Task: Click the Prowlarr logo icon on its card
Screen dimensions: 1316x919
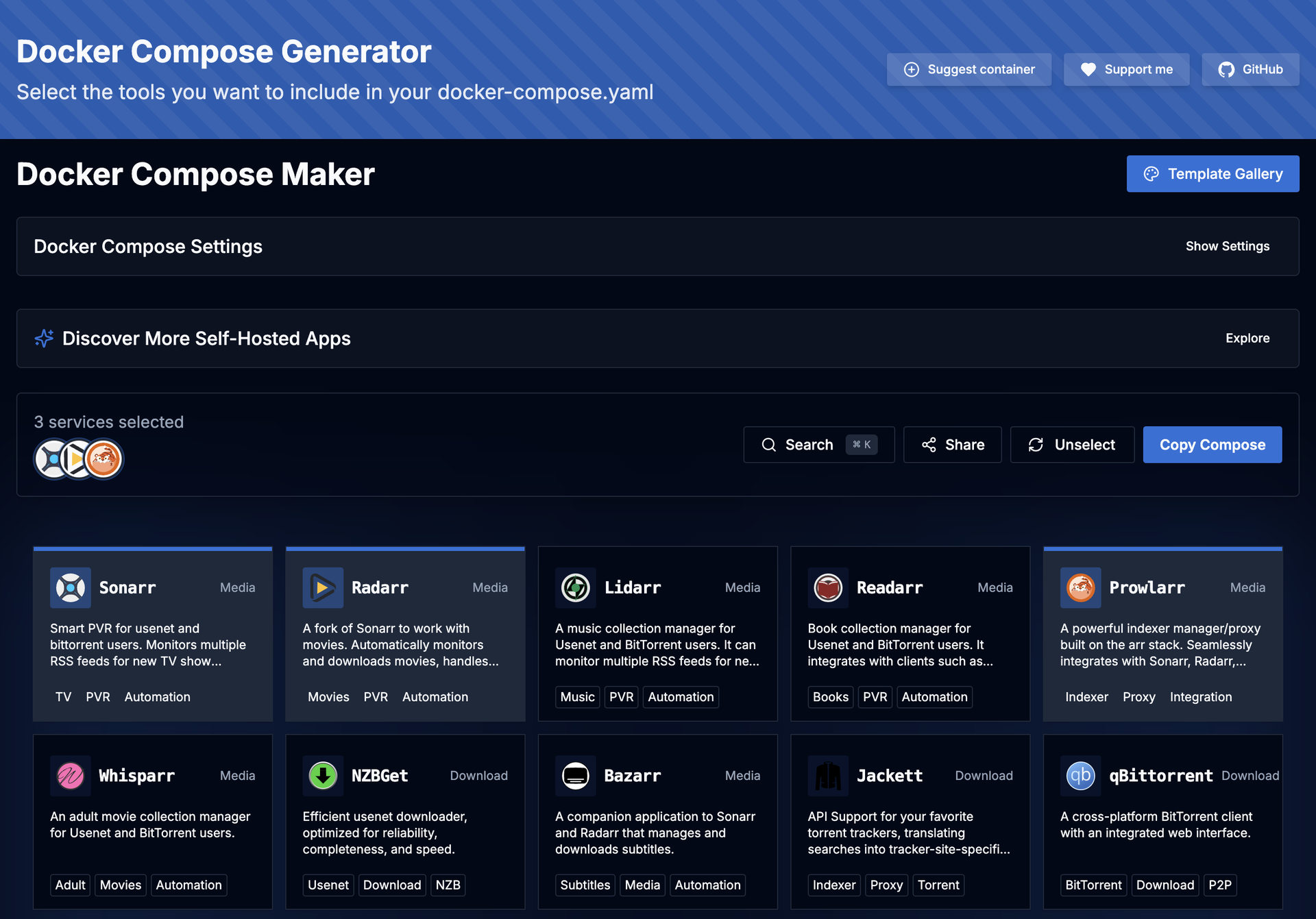Action: [1080, 587]
